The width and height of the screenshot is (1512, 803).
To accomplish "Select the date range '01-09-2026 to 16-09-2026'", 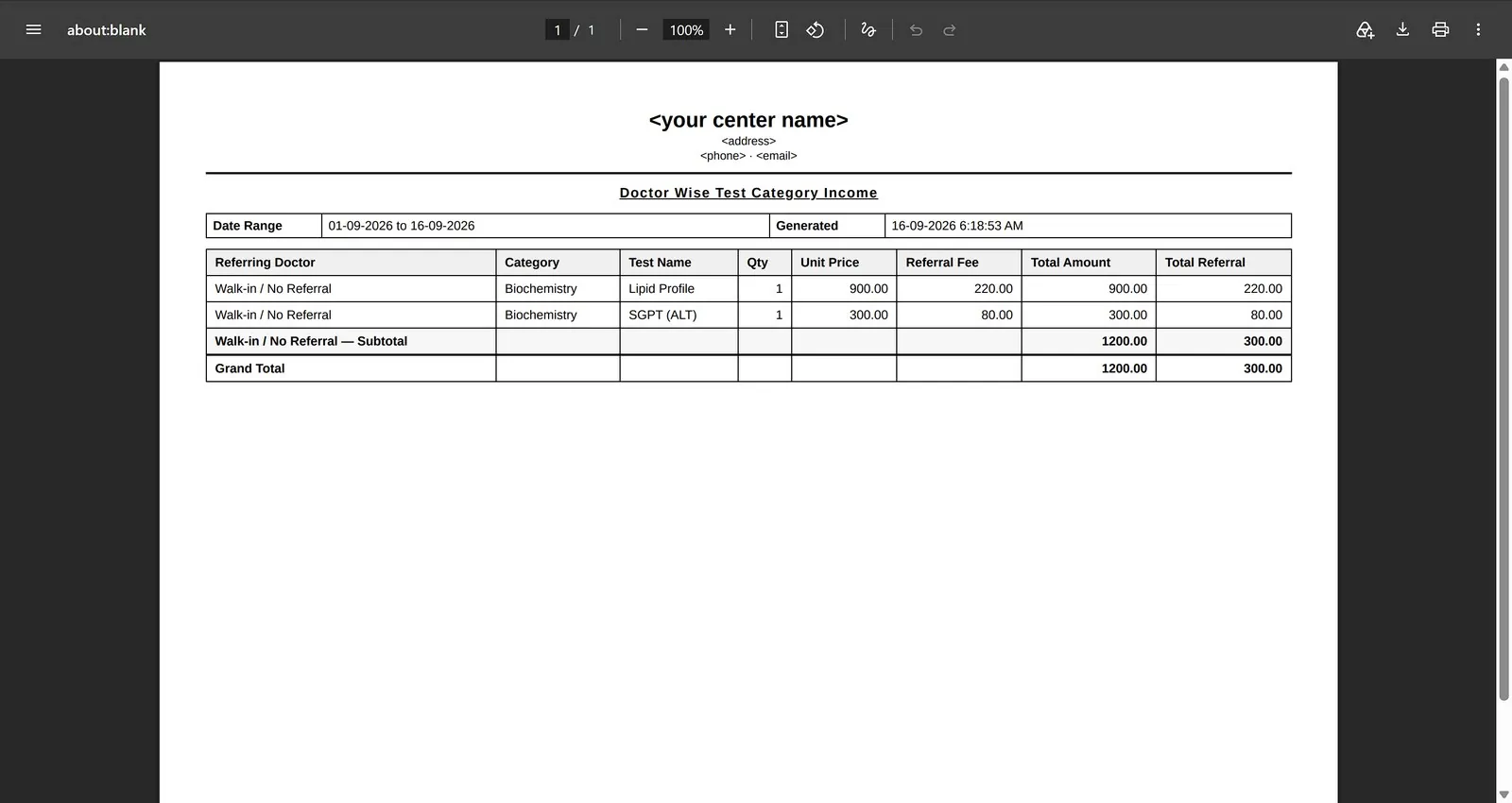I will (x=402, y=226).
